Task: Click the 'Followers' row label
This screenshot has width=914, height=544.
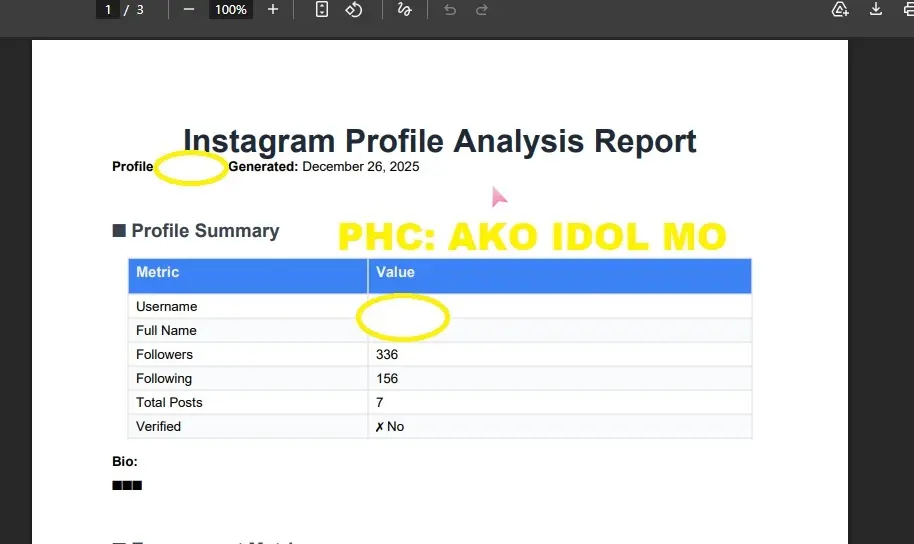Action: point(164,355)
